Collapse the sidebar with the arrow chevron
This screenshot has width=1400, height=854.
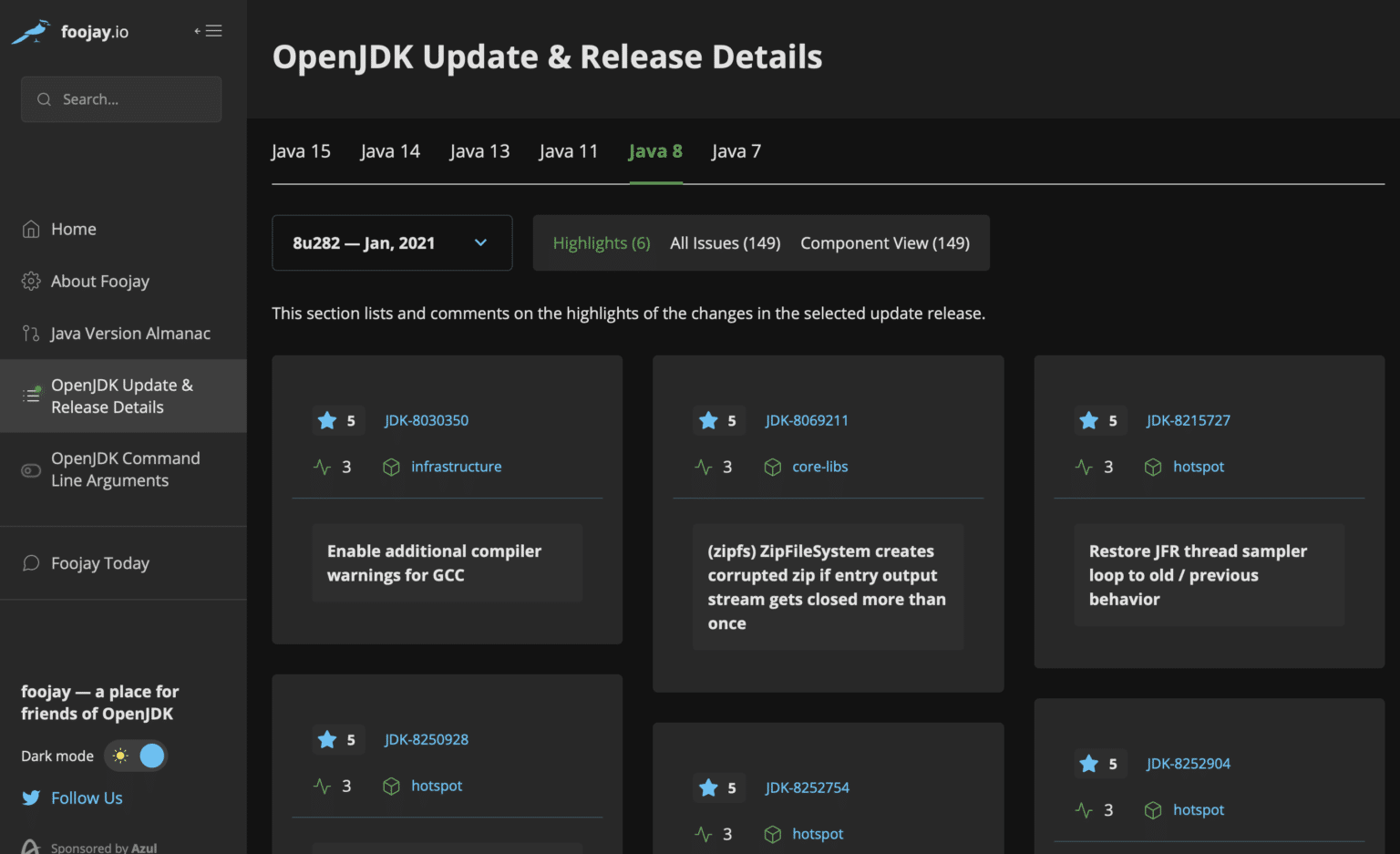[x=196, y=30]
